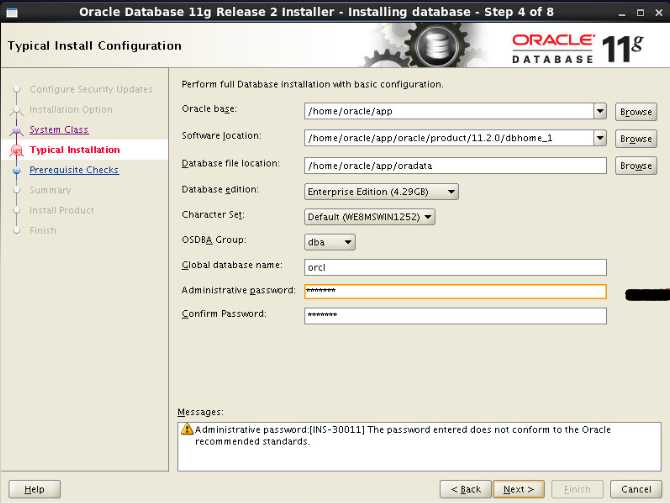Focus the Global database name field
This screenshot has height=503, width=670.
coord(455,268)
